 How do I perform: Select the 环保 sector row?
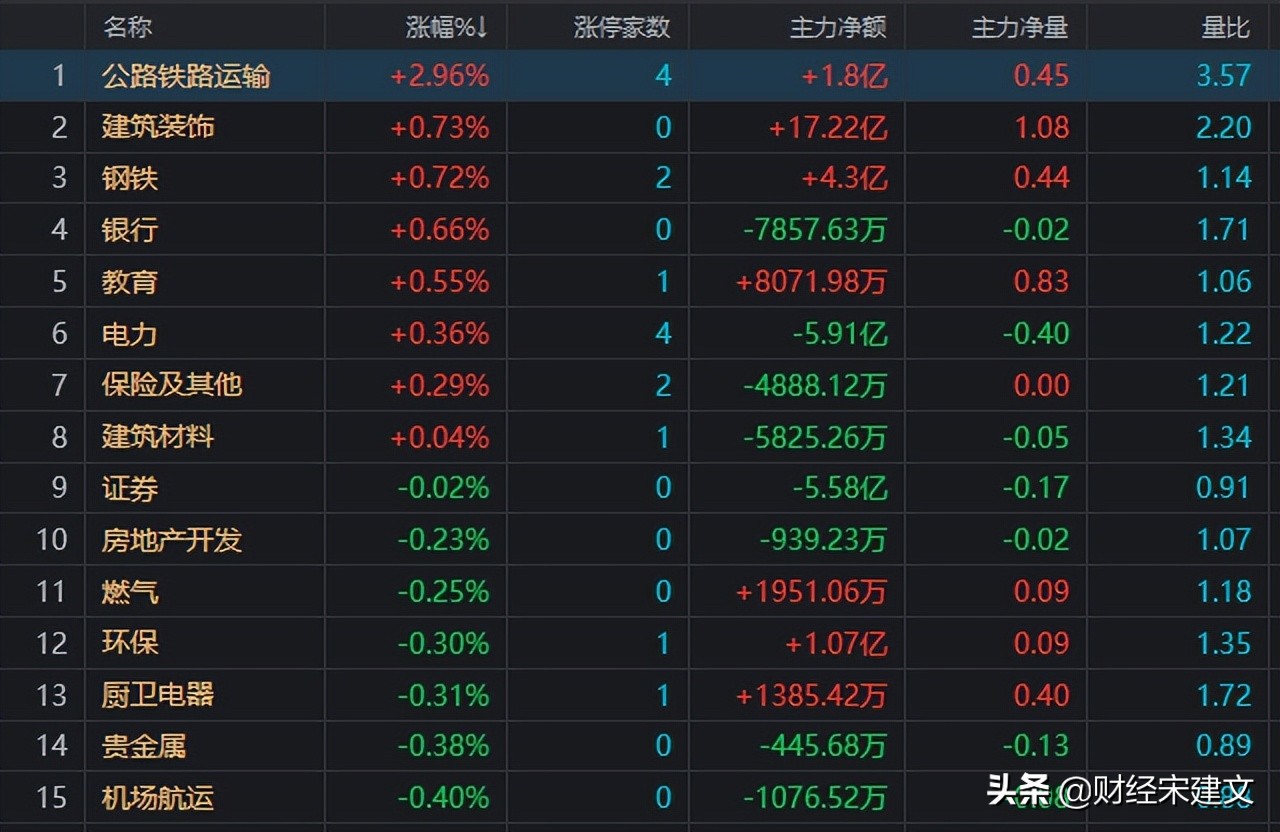tap(128, 643)
